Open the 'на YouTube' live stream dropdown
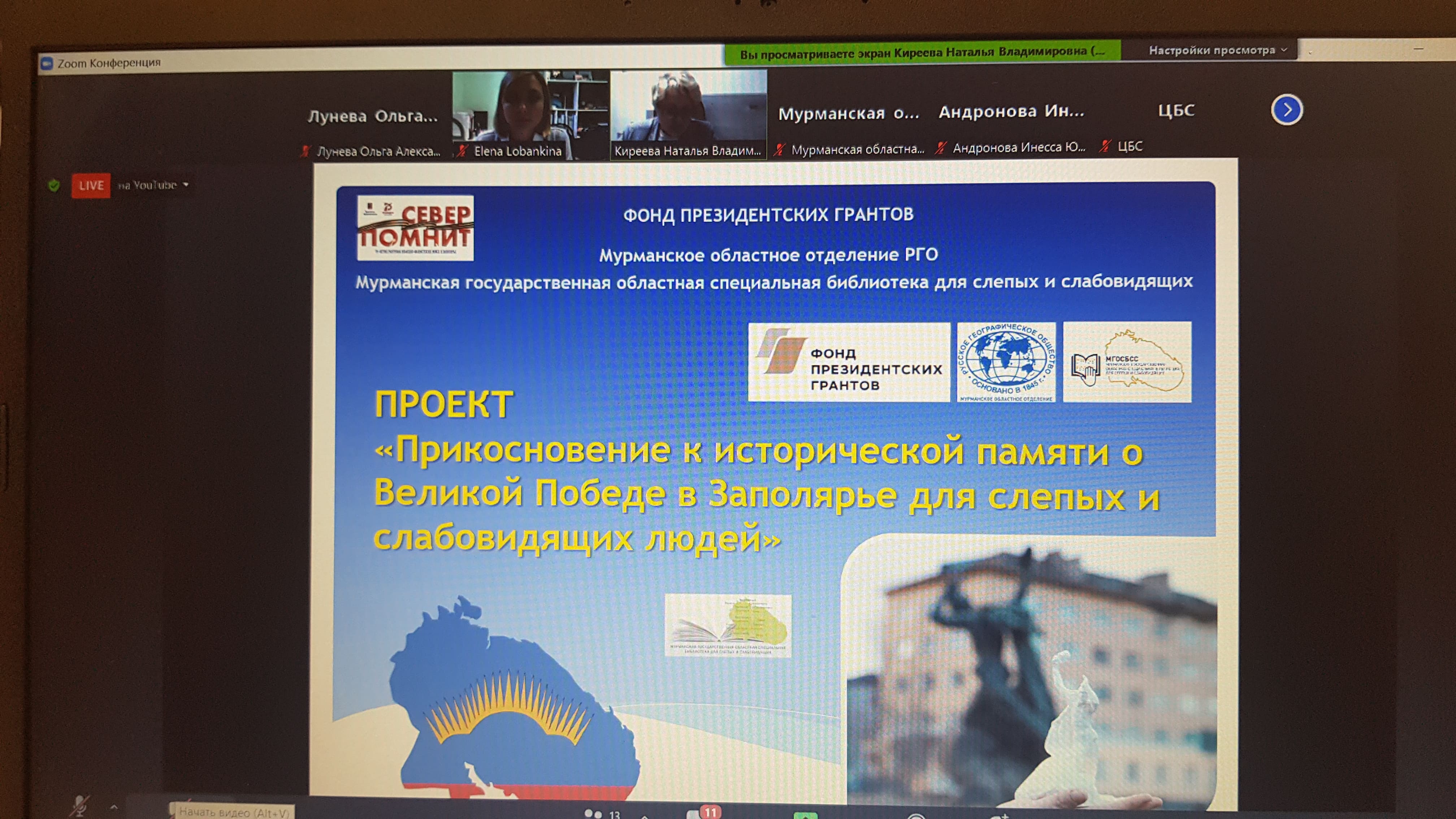 153,185
